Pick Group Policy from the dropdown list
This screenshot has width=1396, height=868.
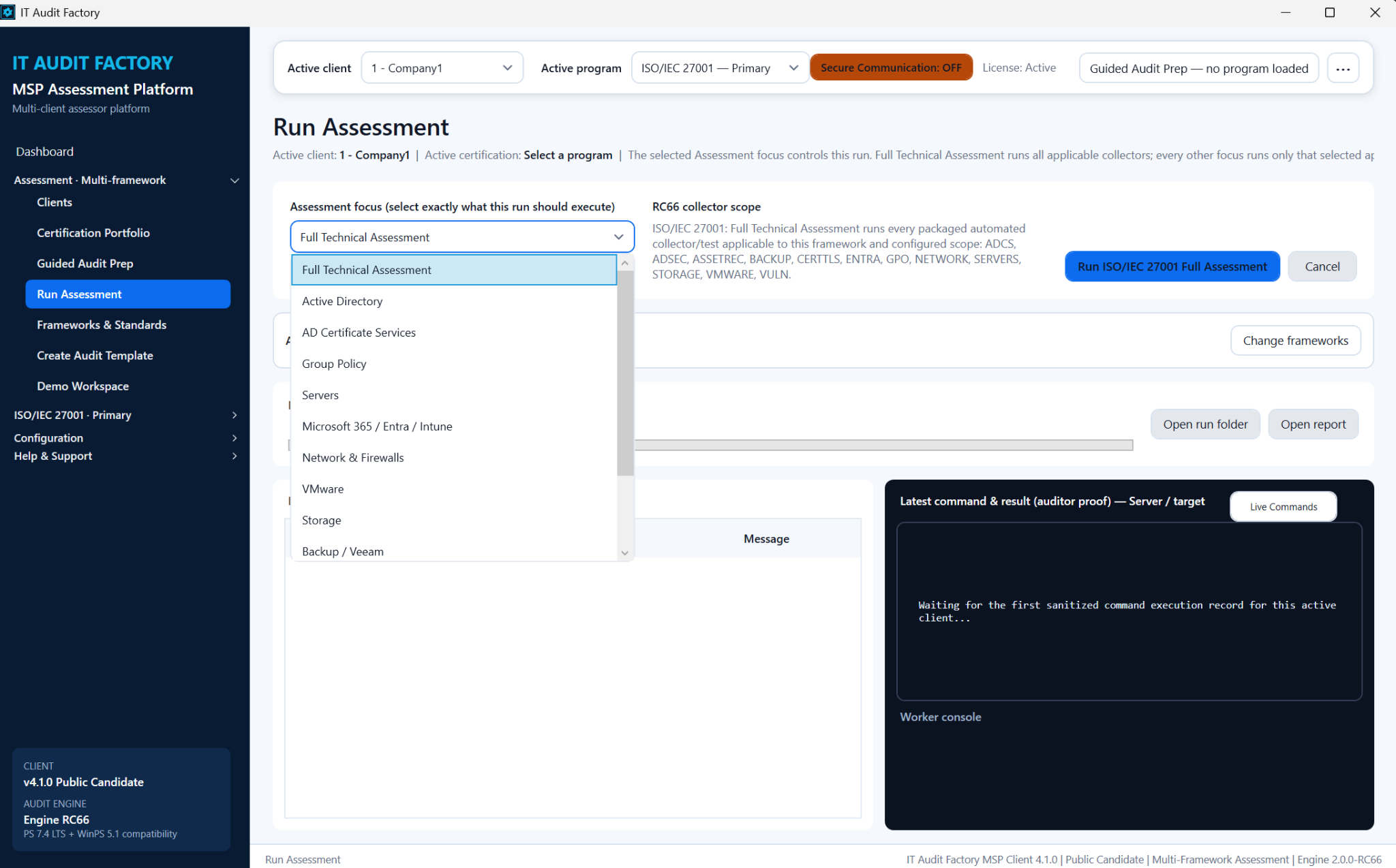pyautogui.click(x=454, y=364)
